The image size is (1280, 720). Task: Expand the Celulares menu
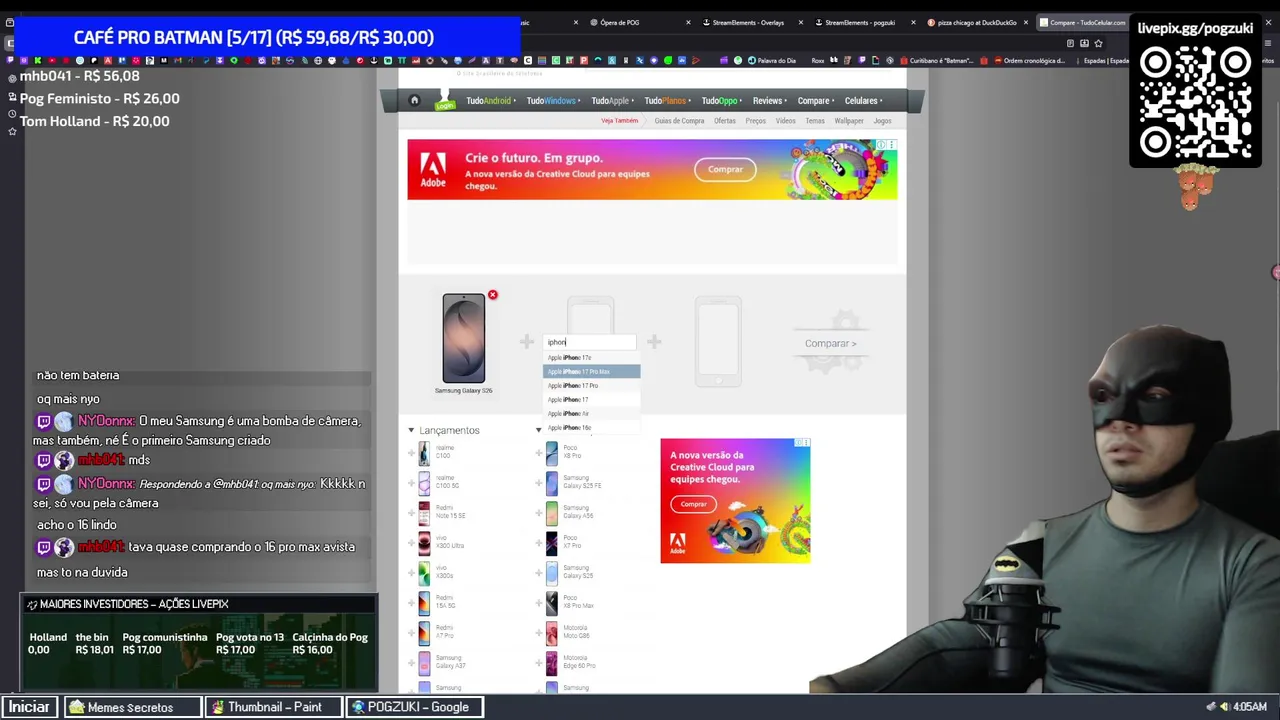point(863,100)
